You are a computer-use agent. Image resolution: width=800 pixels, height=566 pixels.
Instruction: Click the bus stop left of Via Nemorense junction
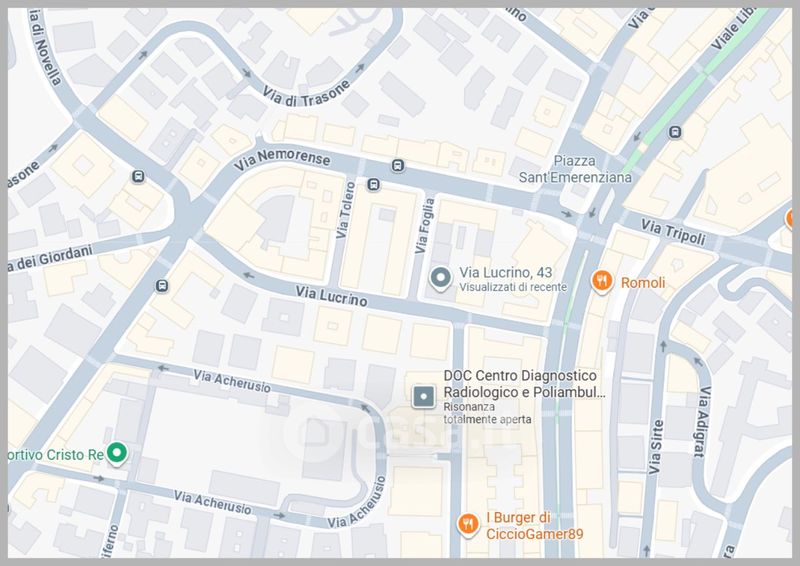tap(138, 177)
